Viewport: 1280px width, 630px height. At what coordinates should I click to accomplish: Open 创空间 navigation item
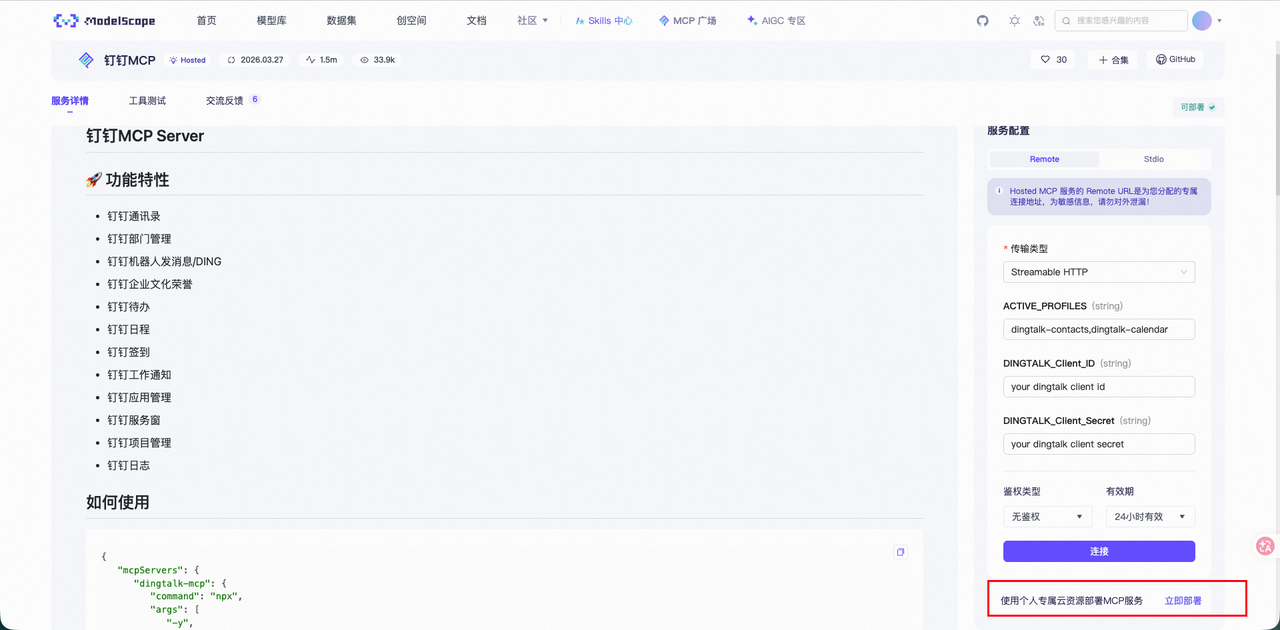coord(411,20)
